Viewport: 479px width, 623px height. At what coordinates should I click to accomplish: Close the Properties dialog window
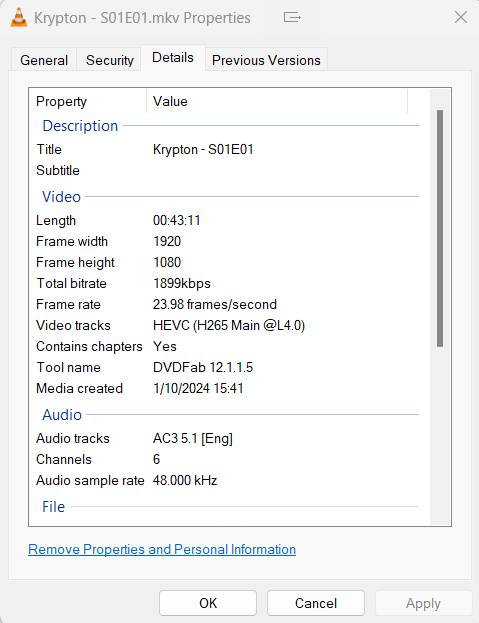(x=461, y=17)
